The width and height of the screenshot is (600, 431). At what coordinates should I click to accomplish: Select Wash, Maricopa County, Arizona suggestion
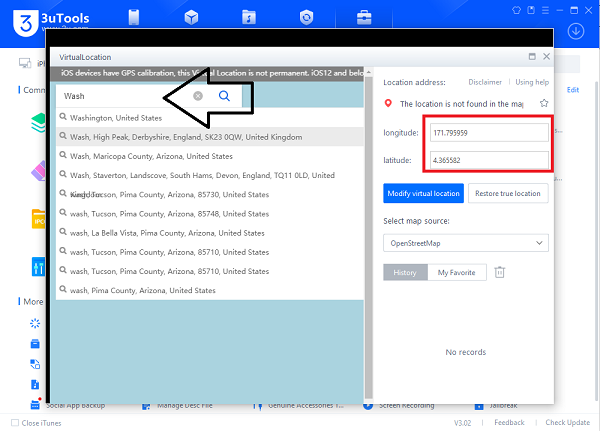coord(210,156)
